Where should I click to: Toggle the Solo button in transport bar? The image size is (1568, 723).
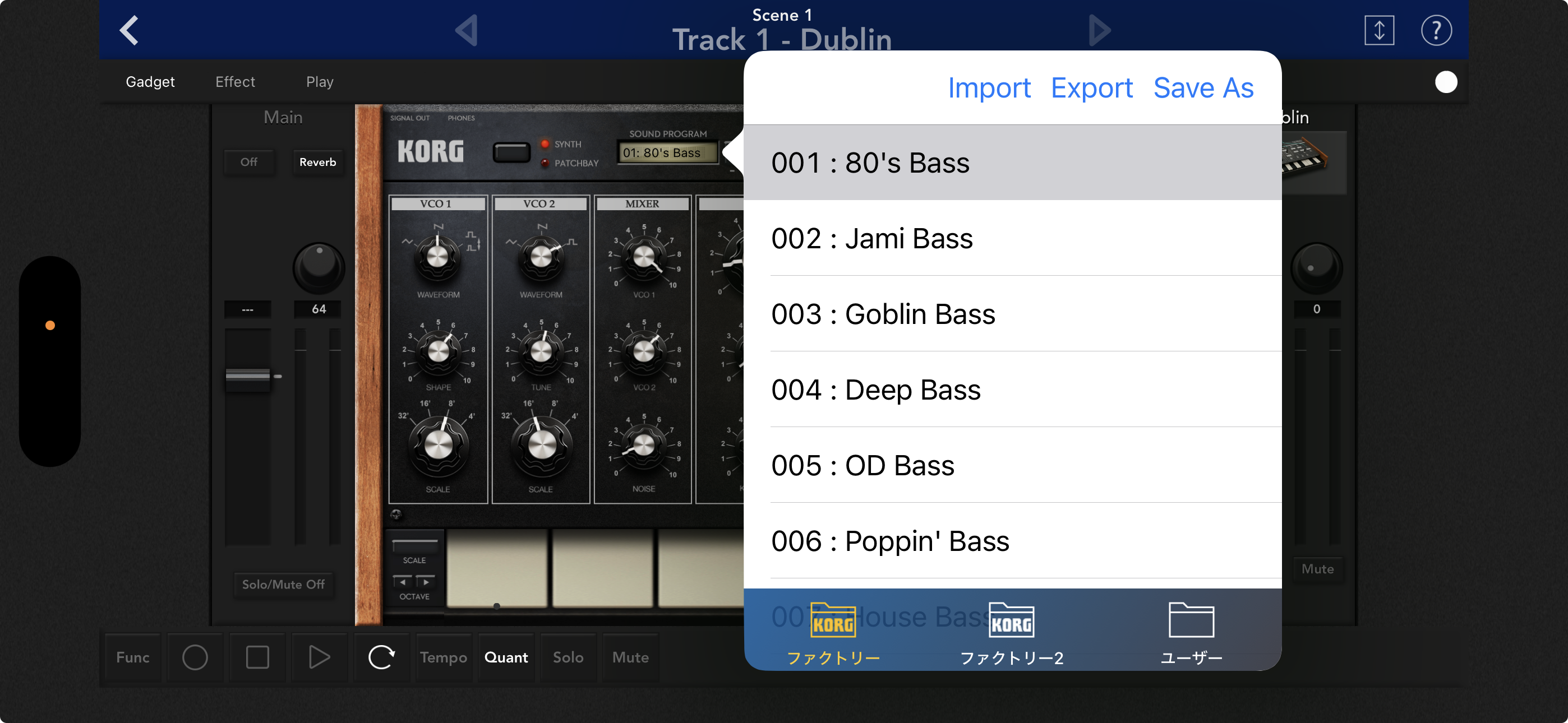(x=568, y=657)
